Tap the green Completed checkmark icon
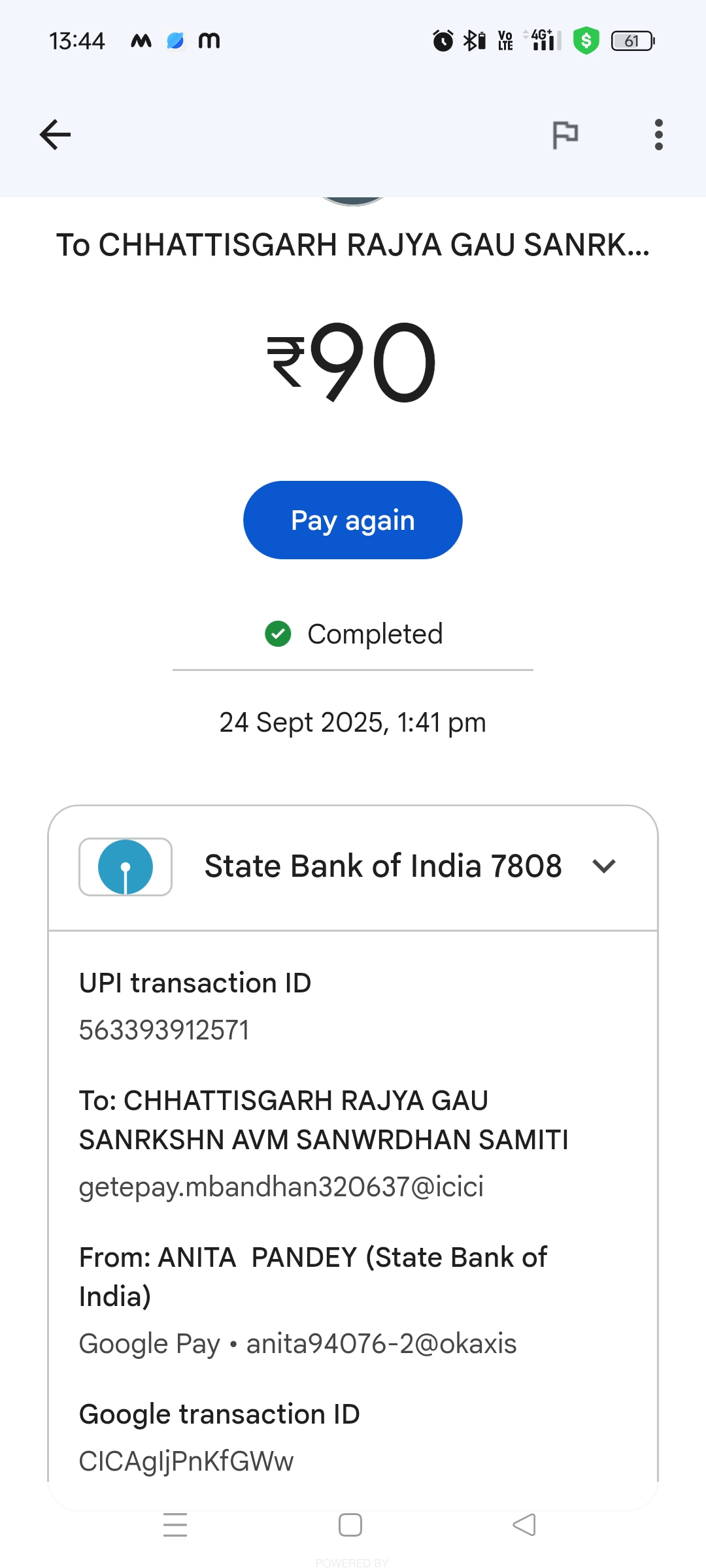Viewport: 706px width, 1568px height. click(x=278, y=634)
